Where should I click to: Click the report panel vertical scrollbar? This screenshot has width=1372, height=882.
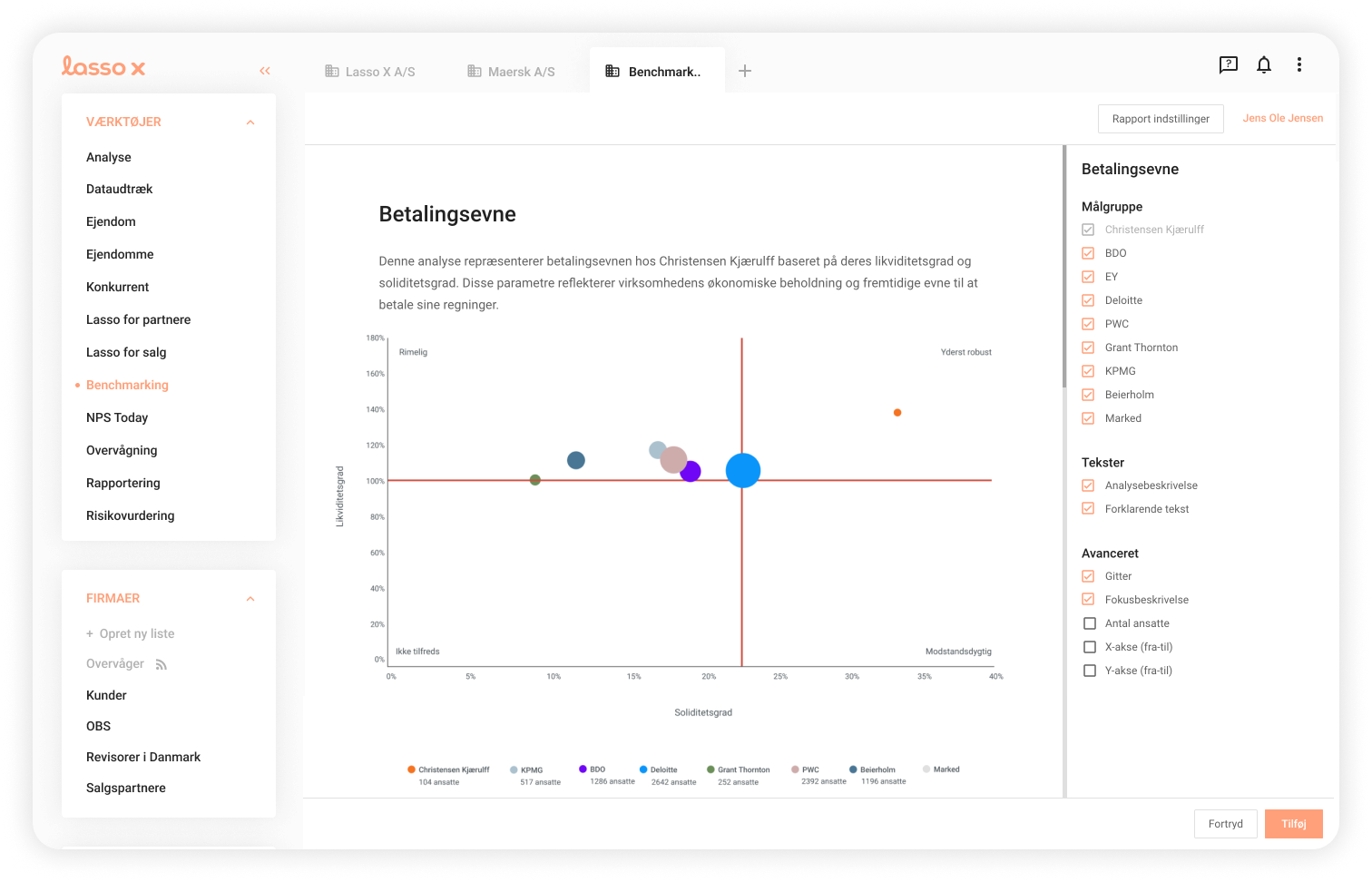pos(1064,267)
